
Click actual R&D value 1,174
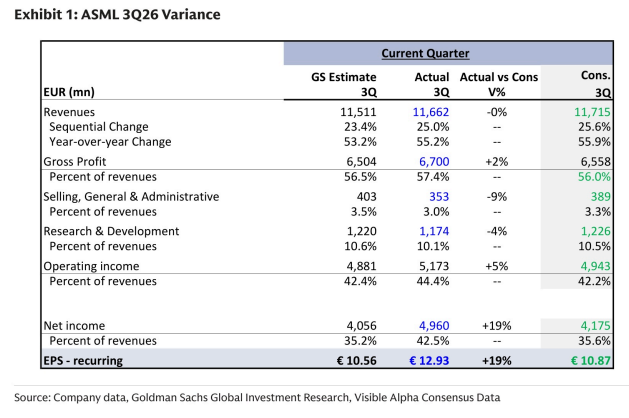click(434, 231)
